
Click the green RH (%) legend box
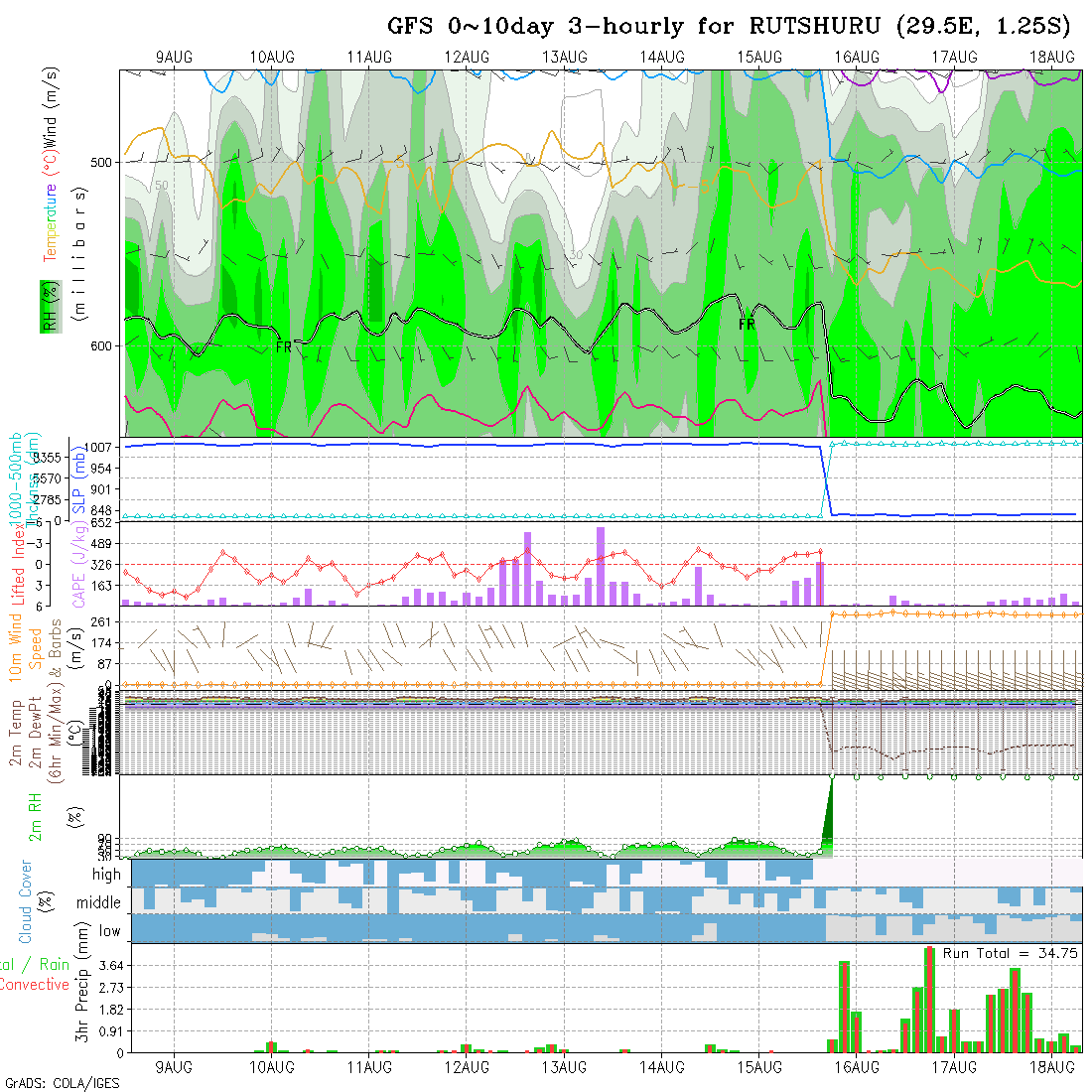click(51, 307)
